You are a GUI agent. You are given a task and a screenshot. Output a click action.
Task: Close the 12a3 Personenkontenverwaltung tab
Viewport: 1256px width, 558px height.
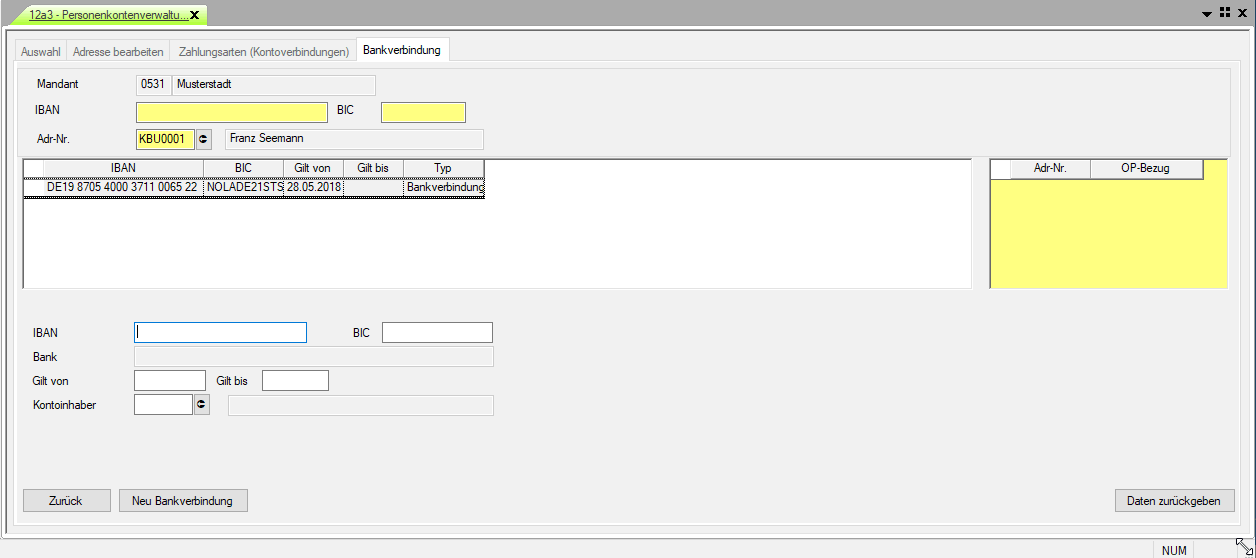[x=194, y=15]
